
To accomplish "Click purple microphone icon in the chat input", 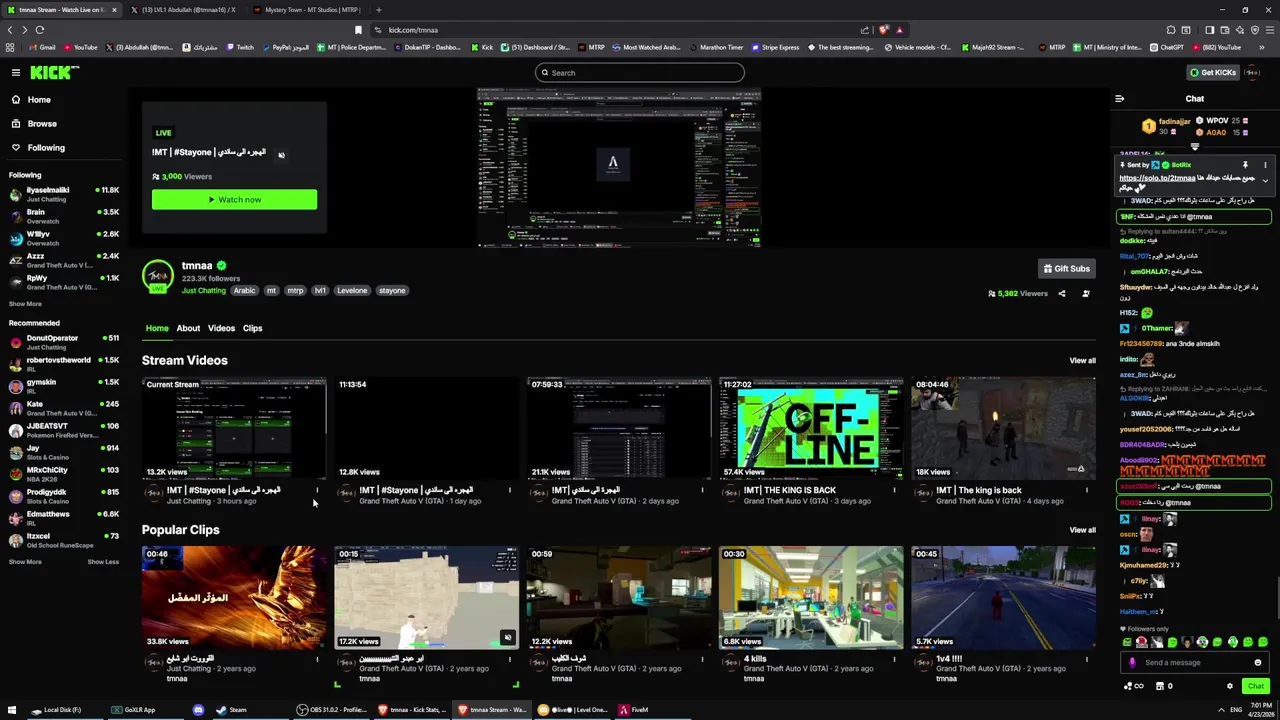I will coord(1132,662).
